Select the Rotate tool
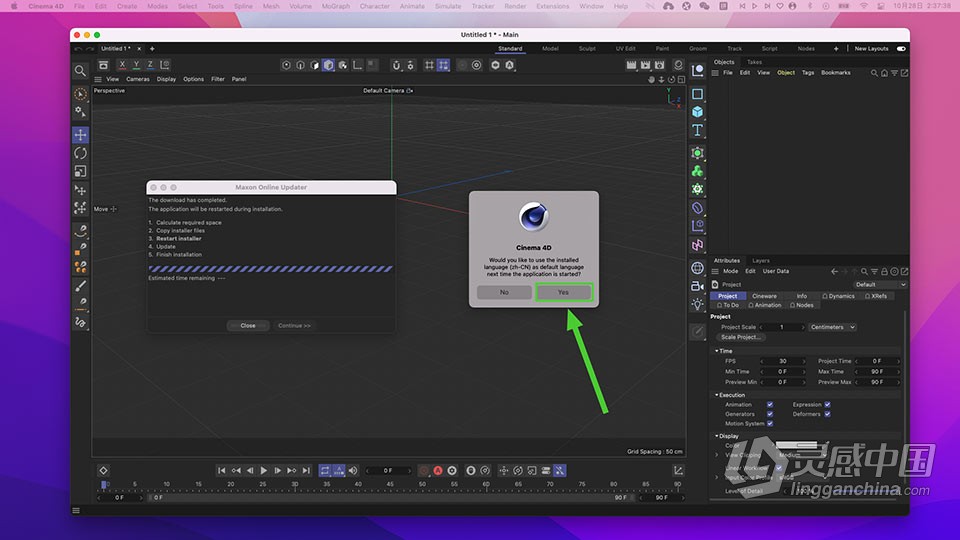The image size is (960, 540). (x=80, y=153)
